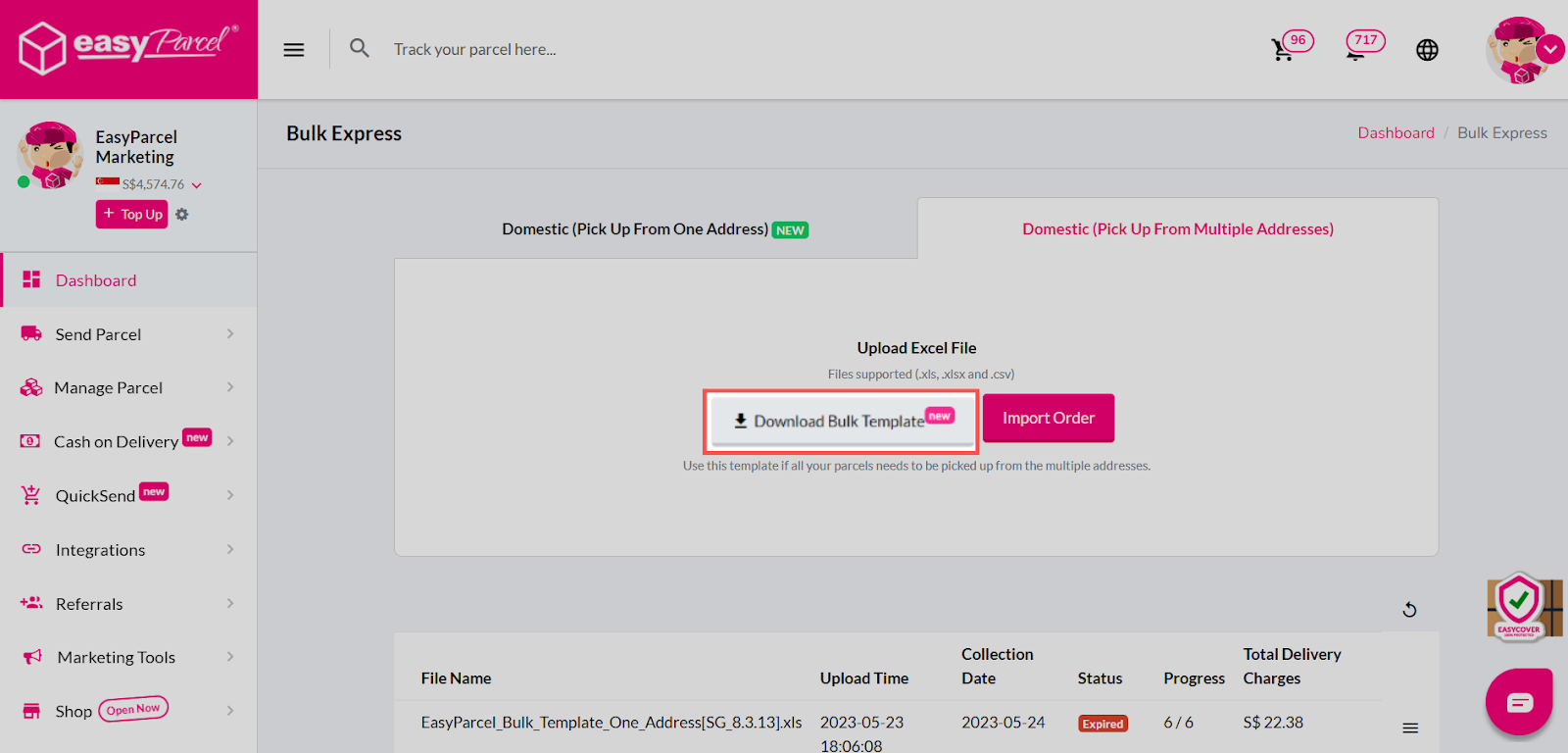Click the 6 / 6 progress value
Image resolution: width=1568 pixels, height=753 pixels.
click(x=1178, y=723)
